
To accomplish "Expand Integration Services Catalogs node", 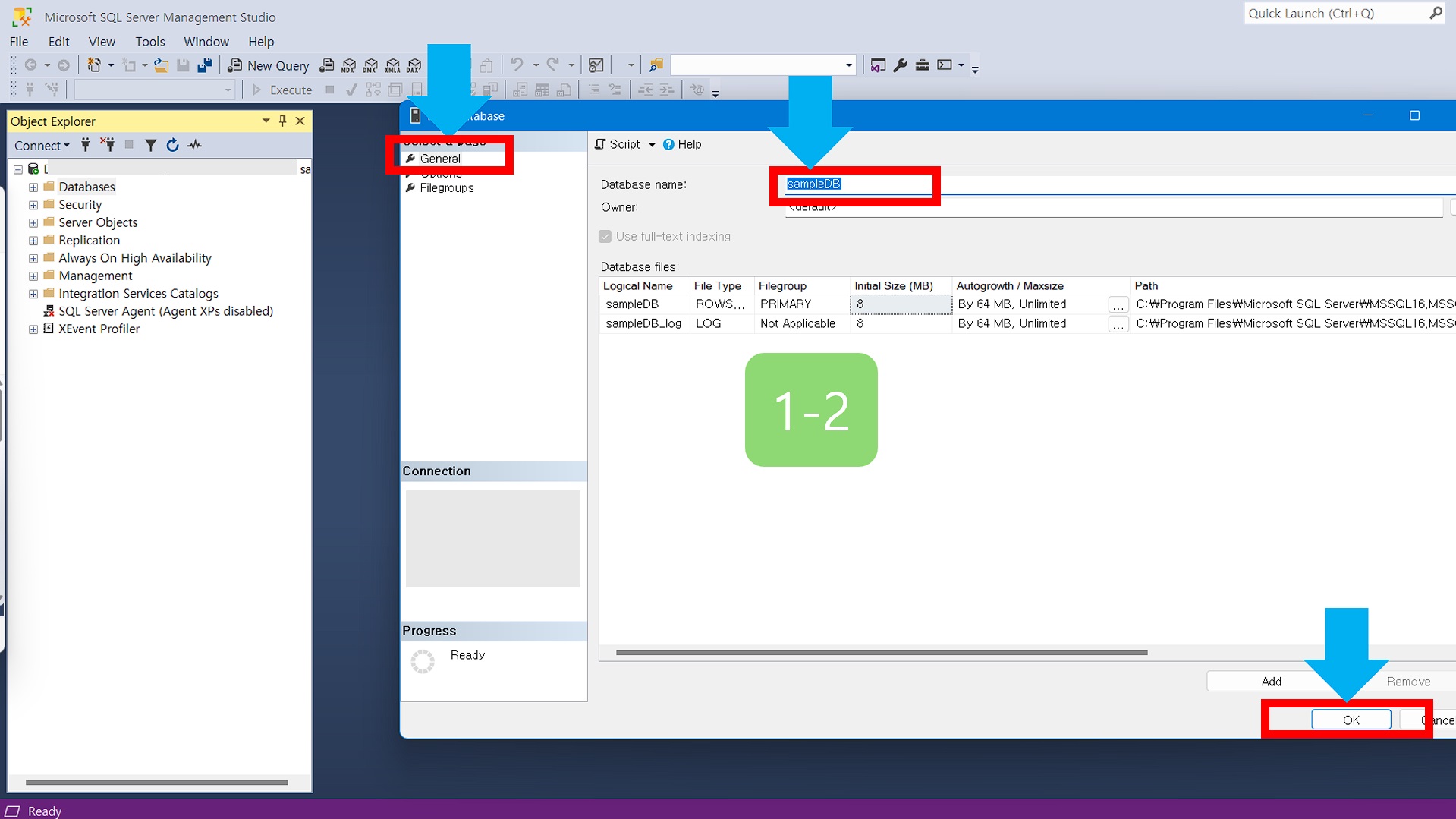I will coord(33,294).
